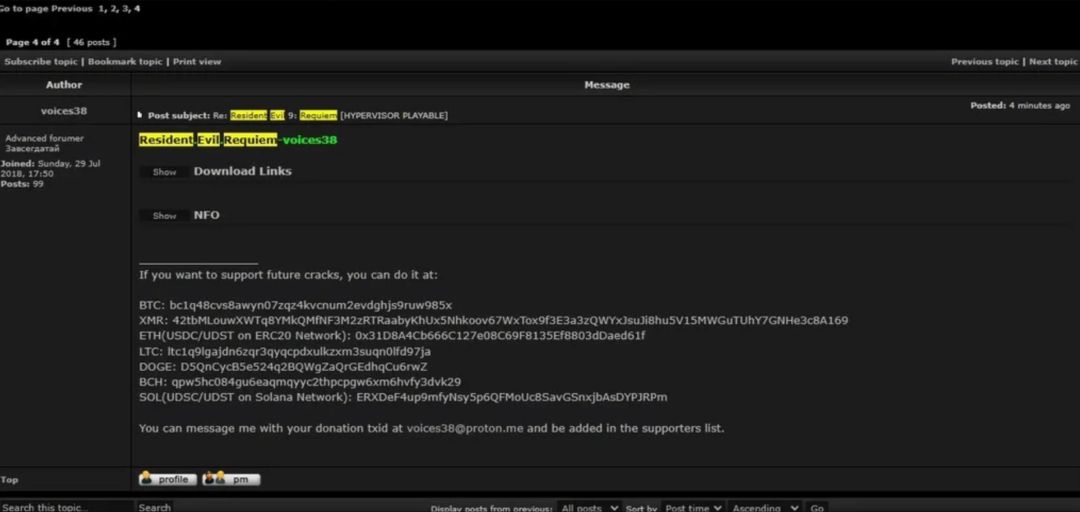Screen dimensions: 1080x512
Task: Open the Post time sort dropdown
Action: 692,508
